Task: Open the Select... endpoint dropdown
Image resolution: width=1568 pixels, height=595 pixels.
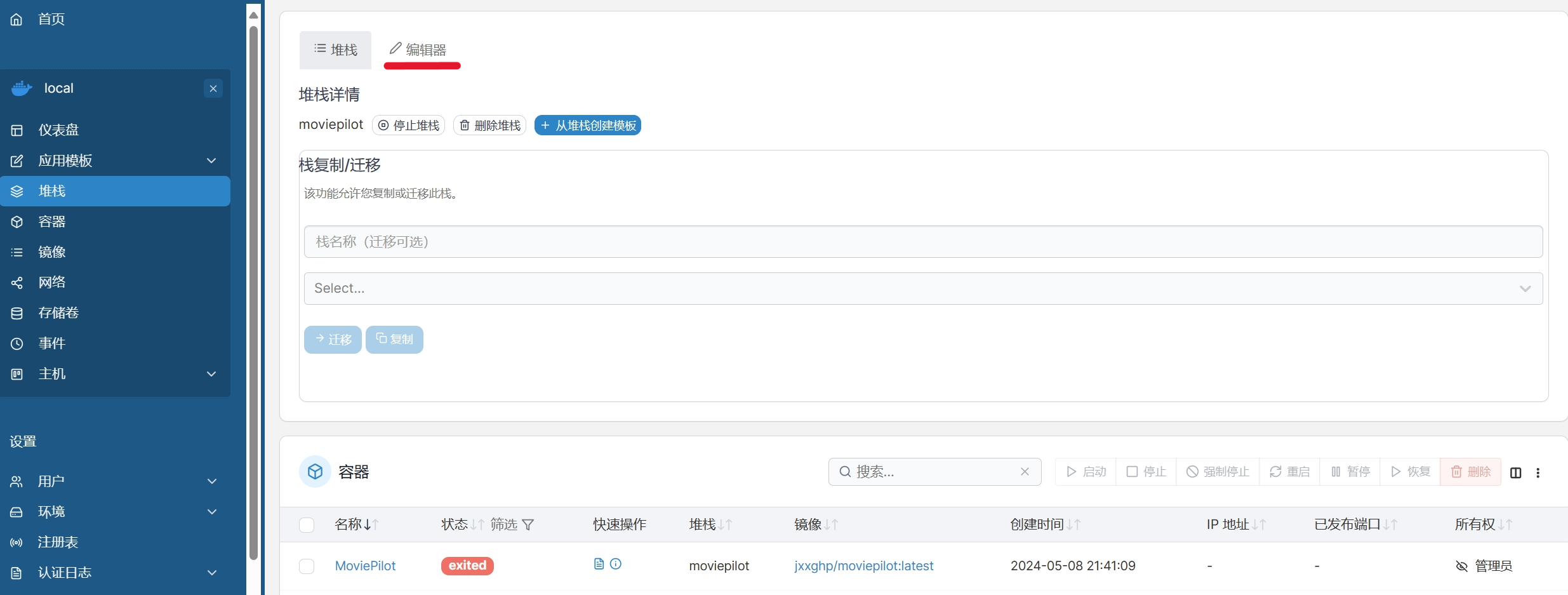Action: pyautogui.click(x=923, y=288)
